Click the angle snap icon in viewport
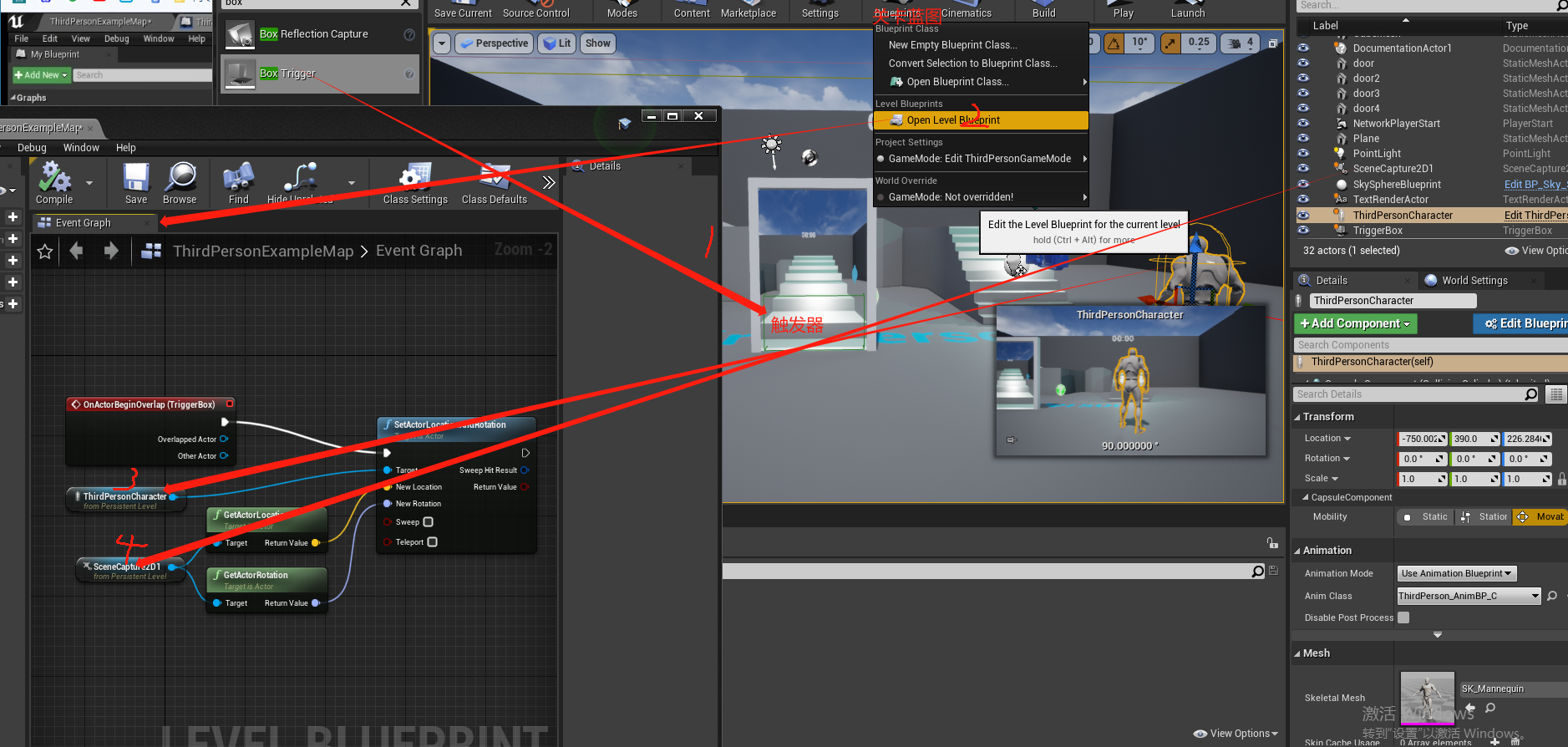The width and height of the screenshot is (1568, 747). (x=1114, y=43)
